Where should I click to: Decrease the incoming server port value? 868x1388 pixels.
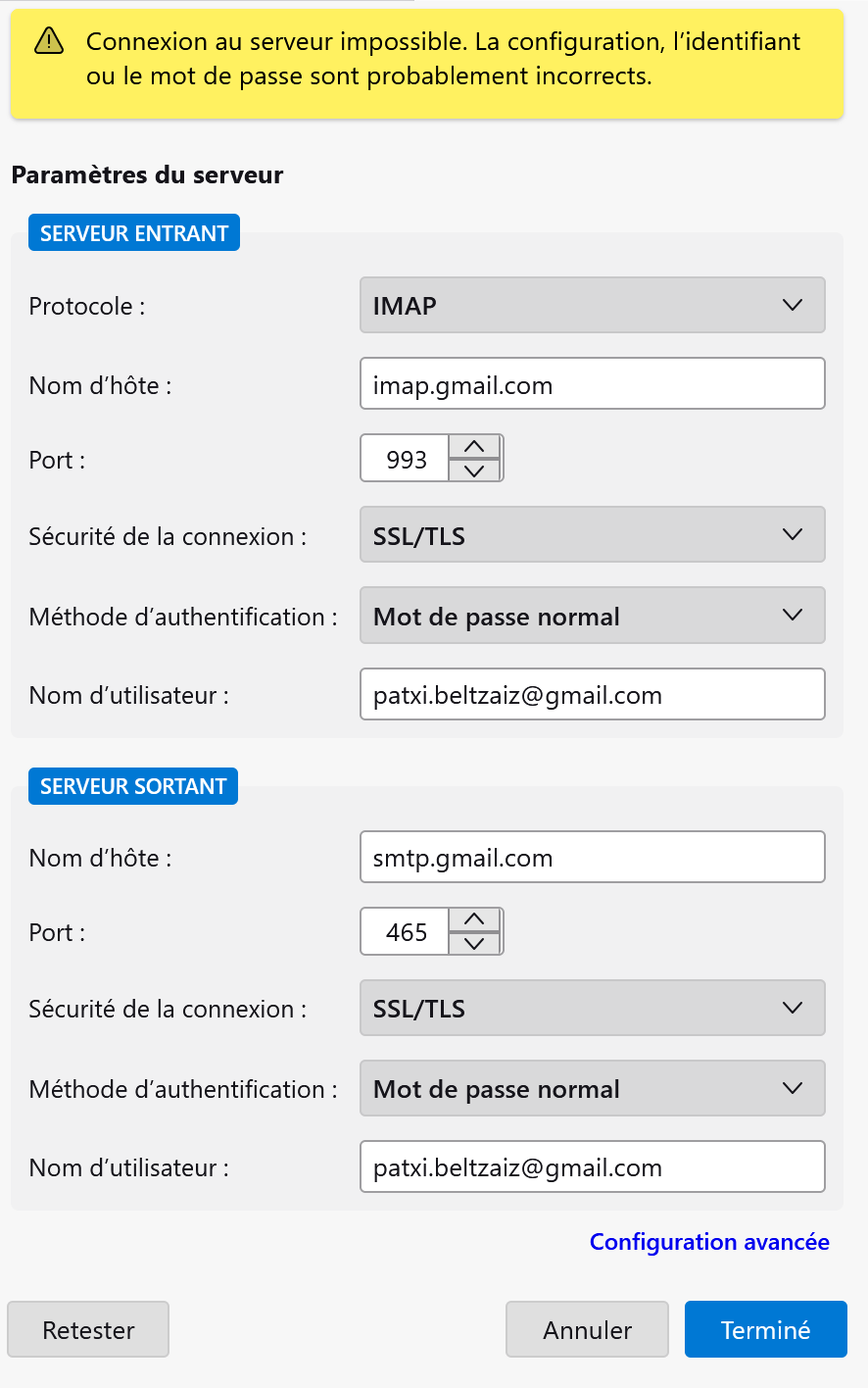(x=474, y=471)
